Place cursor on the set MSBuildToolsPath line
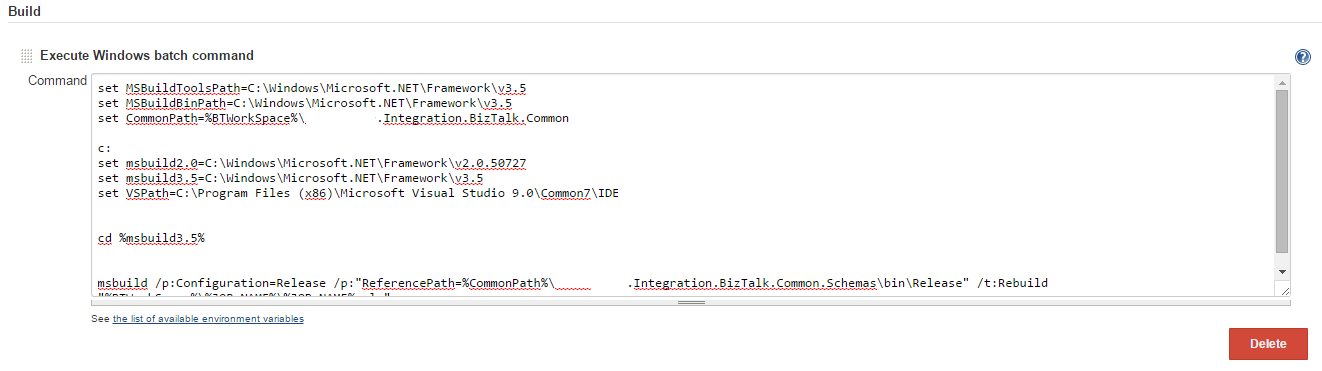The image size is (1322, 371). pyautogui.click(x=312, y=87)
